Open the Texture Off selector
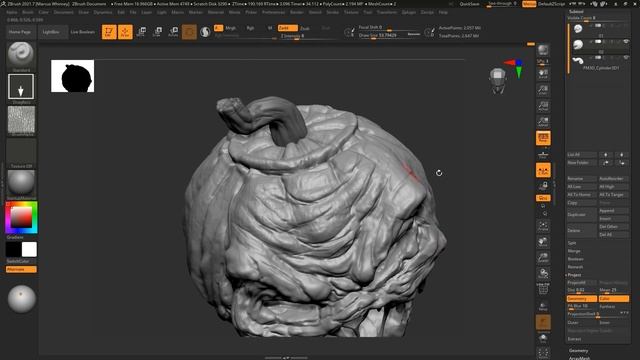The height and width of the screenshot is (360, 640). click(x=21, y=151)
